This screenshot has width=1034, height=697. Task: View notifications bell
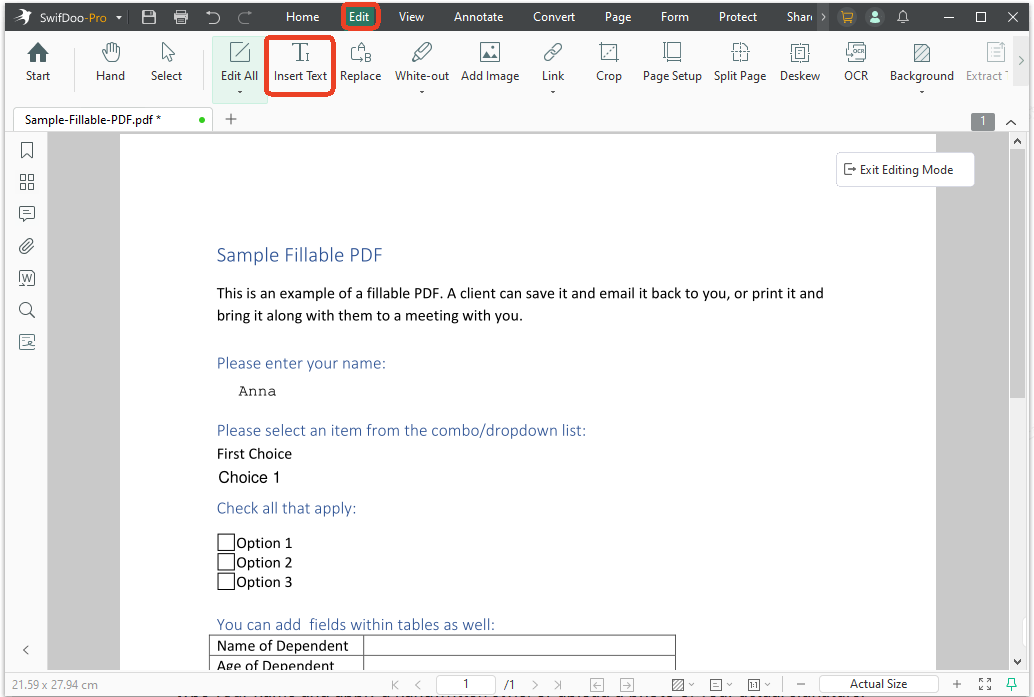tap(903, 17)
